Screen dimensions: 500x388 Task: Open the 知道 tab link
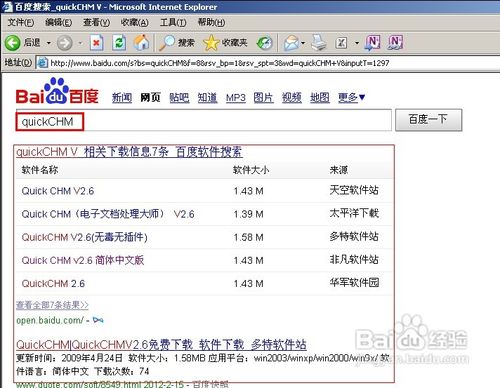207,98
